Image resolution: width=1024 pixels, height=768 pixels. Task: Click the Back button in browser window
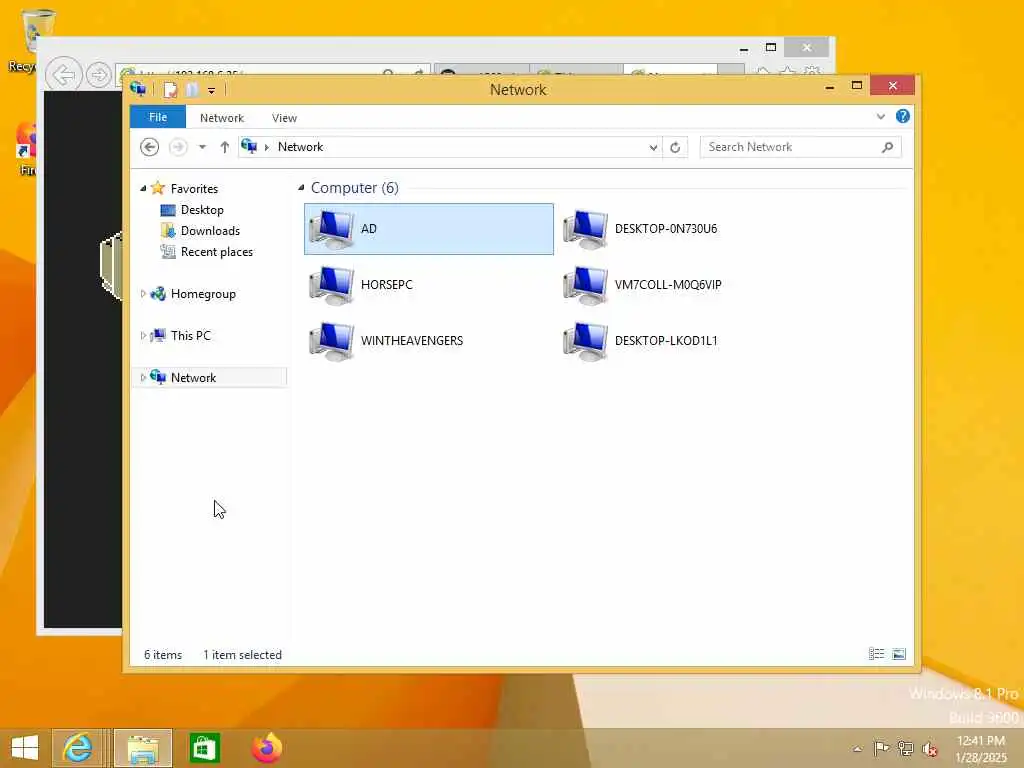click(64, 74)
